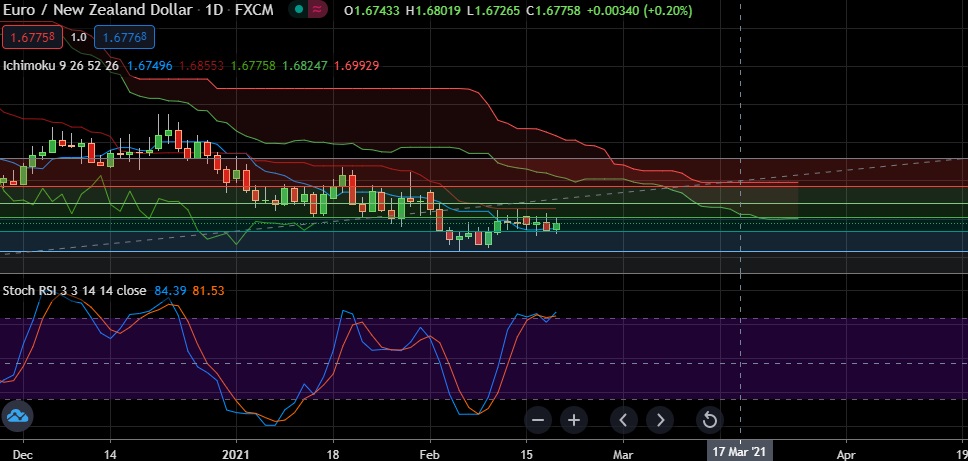The width and height of the screenshot is (968, 461).
Task: Click the red sell price 1.67758 button
Action: [x=32, y=37]
